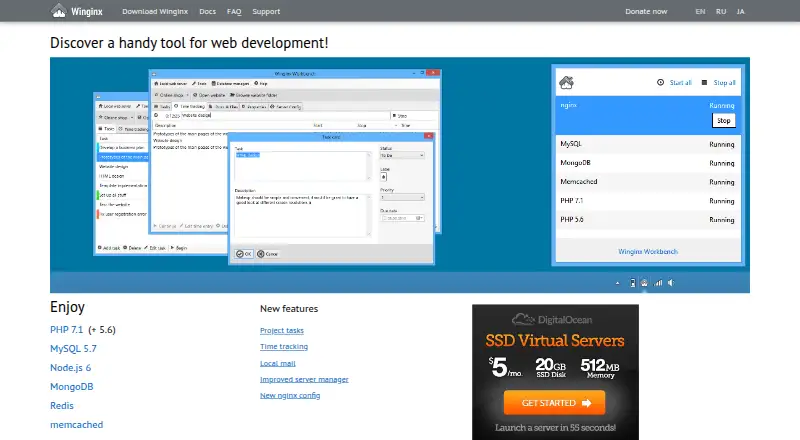Viewport: 800px width, 440px height.
Task: Select the MongoDB row in the server manager
Action: click(647, 163)
